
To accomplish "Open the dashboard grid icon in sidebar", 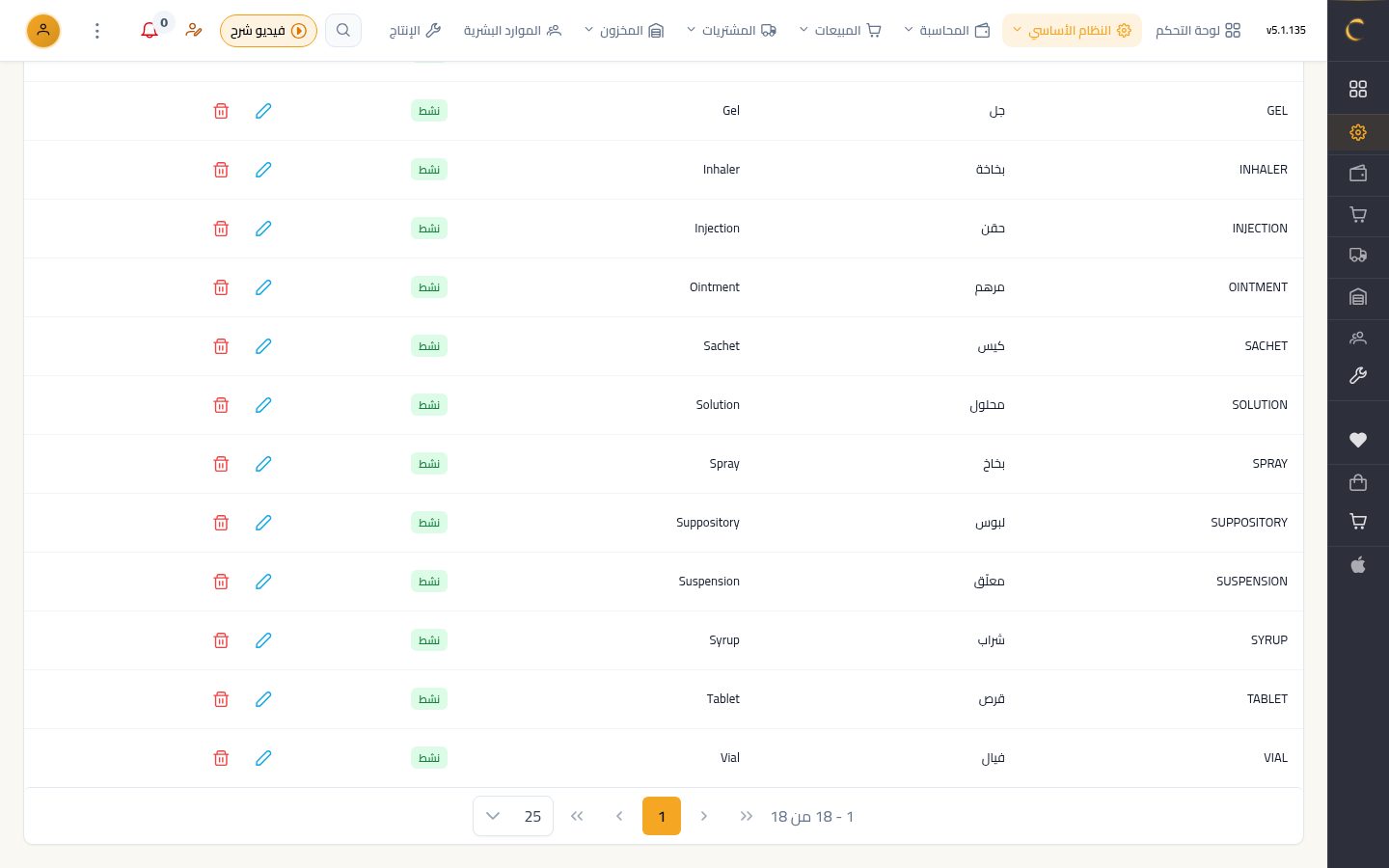I will (1358, 89).
